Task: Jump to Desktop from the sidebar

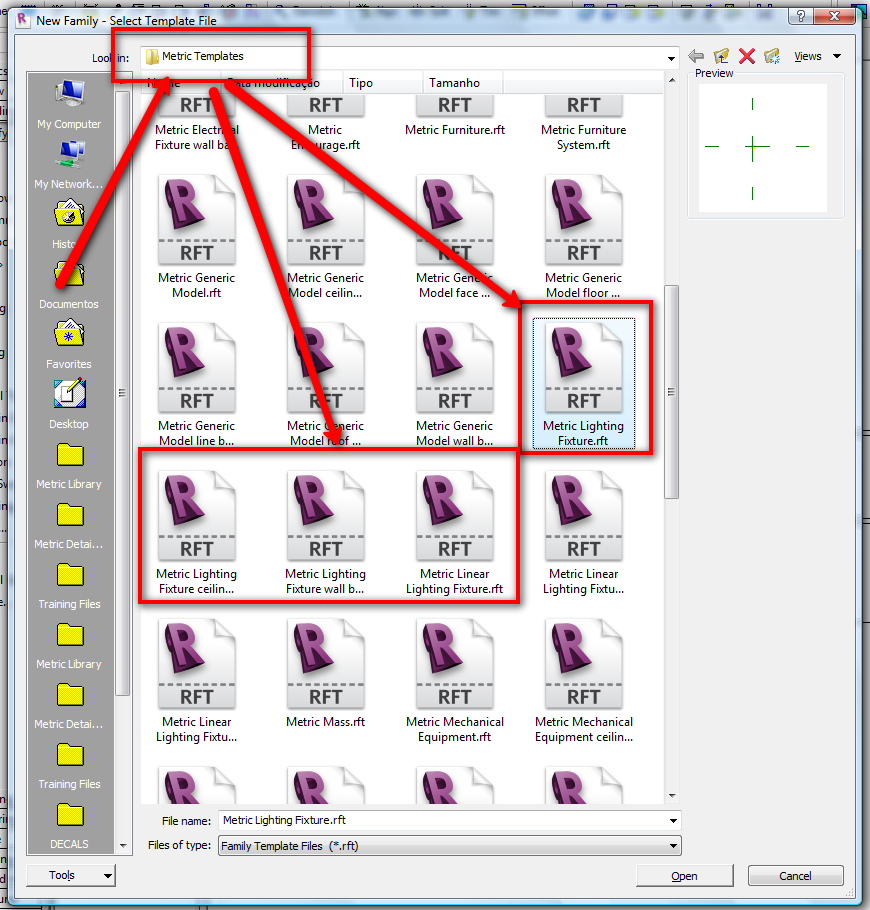Action: click(69, 405)
